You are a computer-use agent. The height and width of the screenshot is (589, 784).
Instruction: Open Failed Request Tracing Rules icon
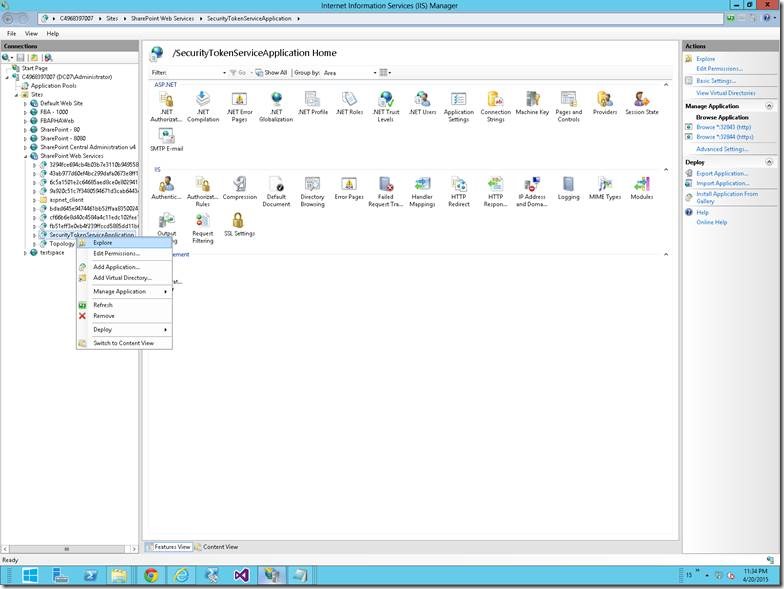click(x=386, y=192)
